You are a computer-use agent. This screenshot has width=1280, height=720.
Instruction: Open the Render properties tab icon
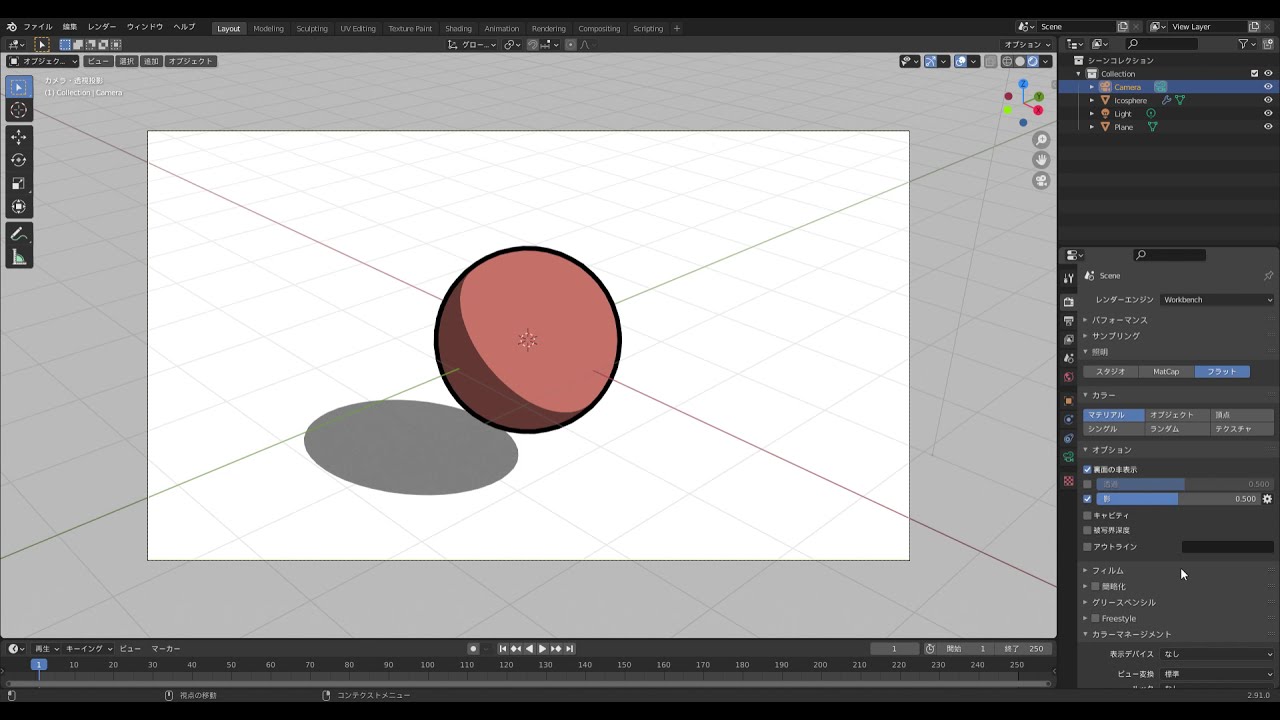point(1068,302)
